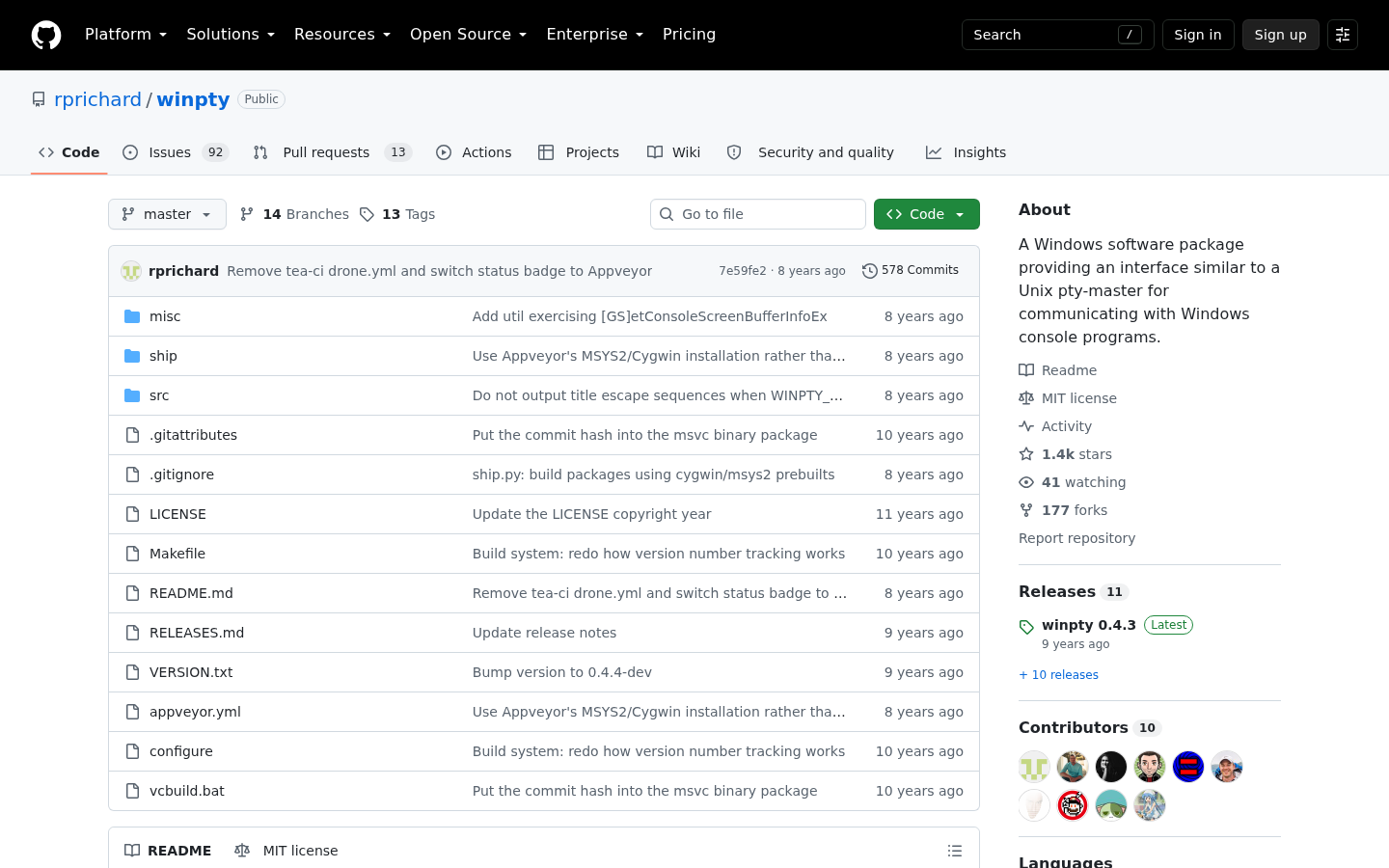This screenshot has width=1389, height=868.
Task: Click the black silhouette contributor avatar
Action: pos(1111,767)
